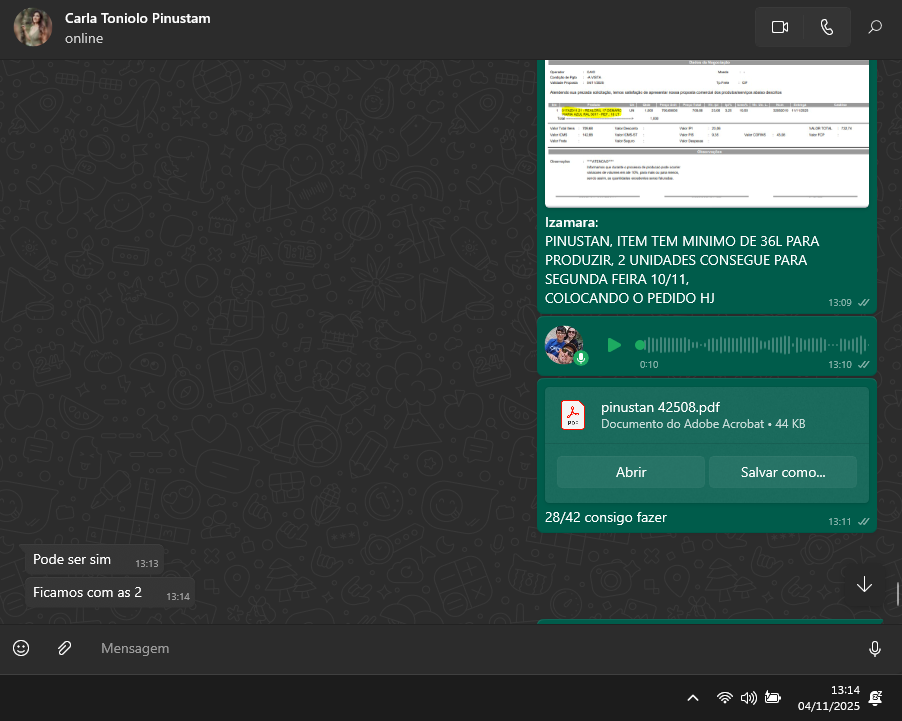Click the PDF file icon for pinustan 42508

click(x=573, y=415)
